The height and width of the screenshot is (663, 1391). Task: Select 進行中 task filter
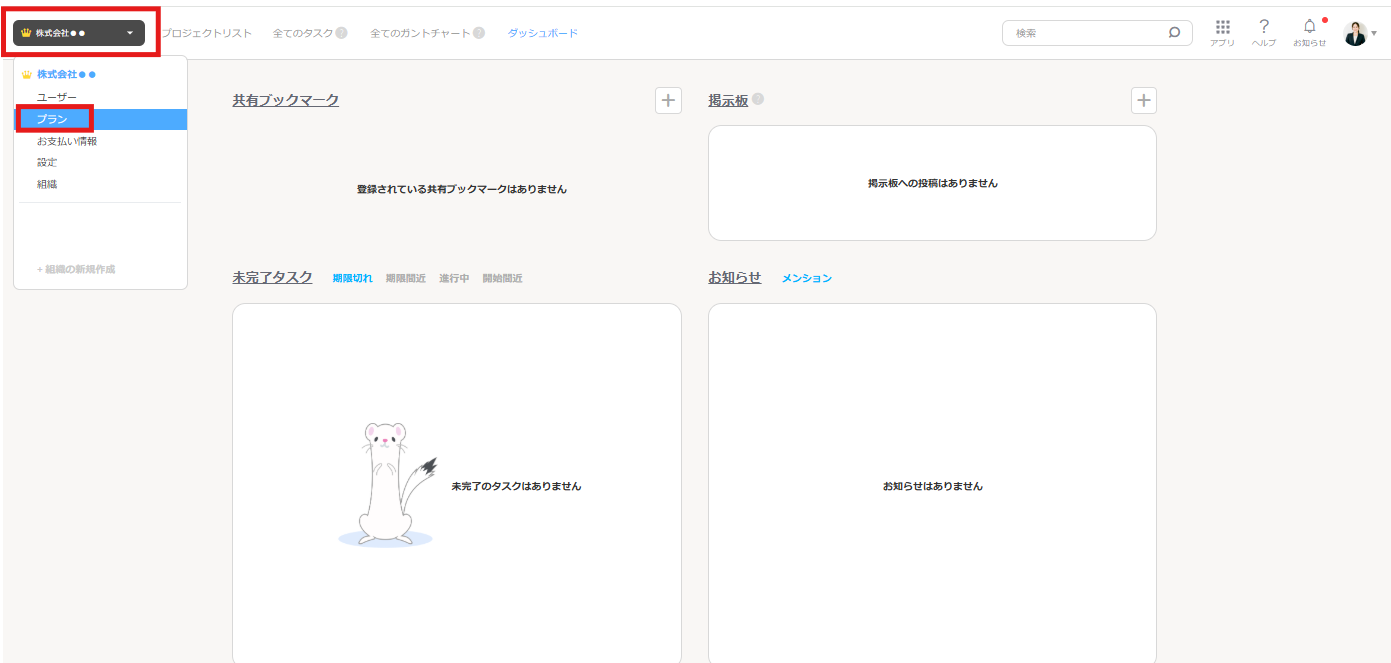pyautogui.click(x=454, y=278)
